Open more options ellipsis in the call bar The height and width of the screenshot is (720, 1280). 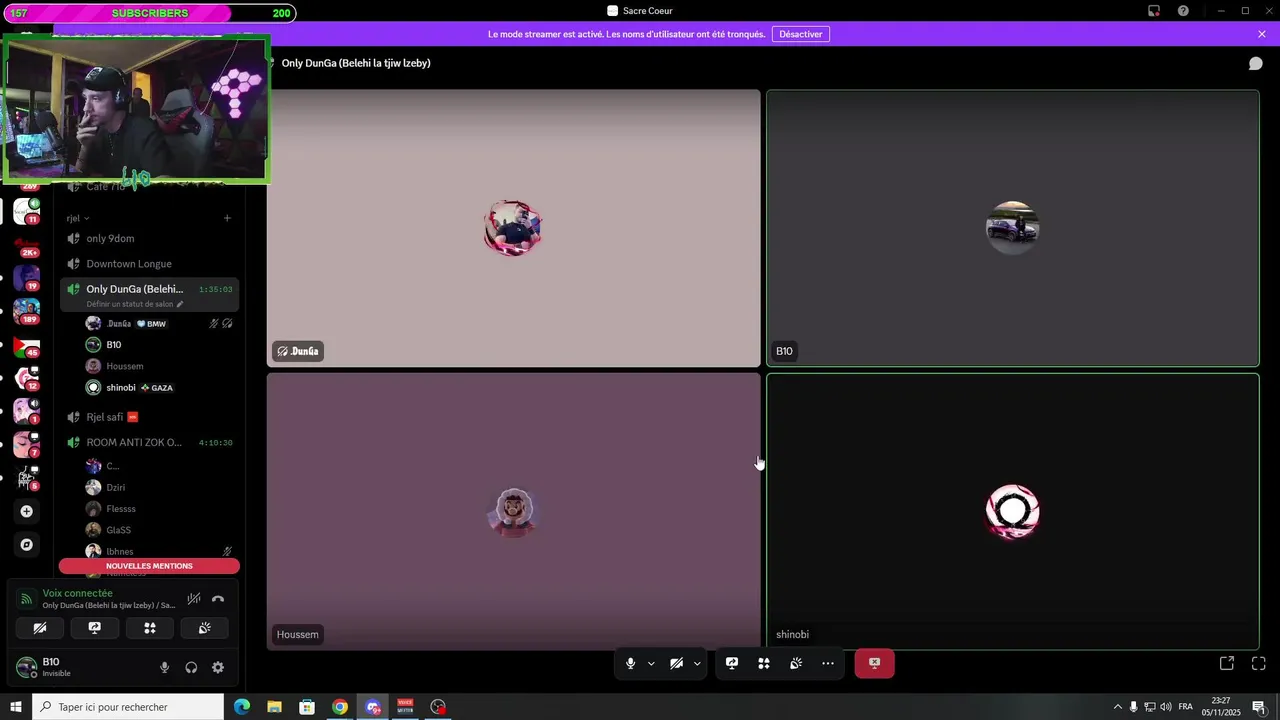(828, 663)
